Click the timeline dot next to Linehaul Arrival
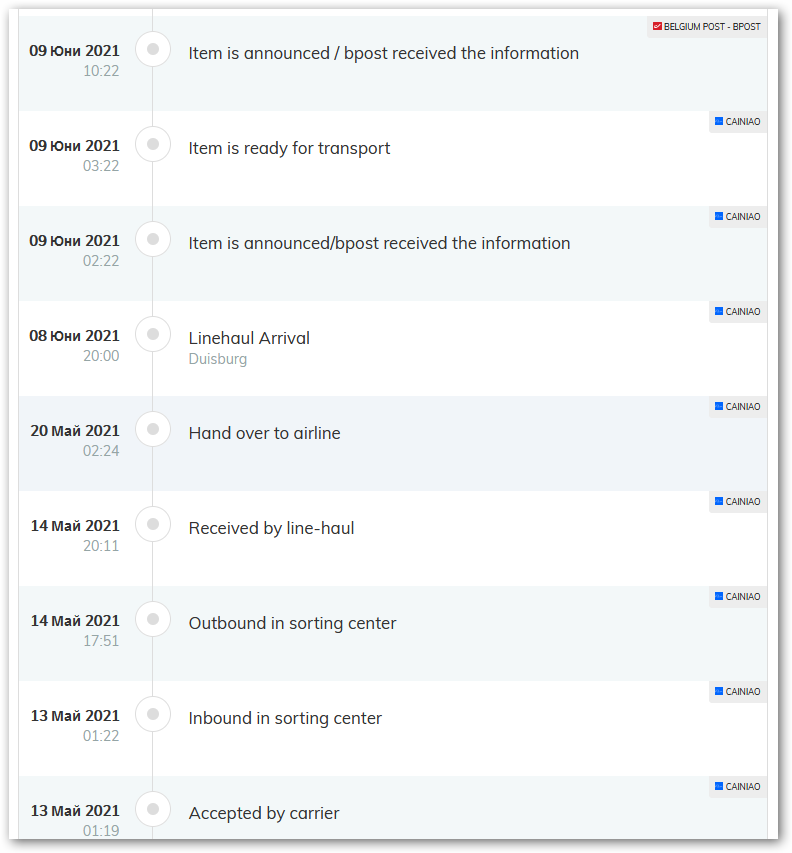The height and width of the screenshot is (853, 792). click(153, 334)
